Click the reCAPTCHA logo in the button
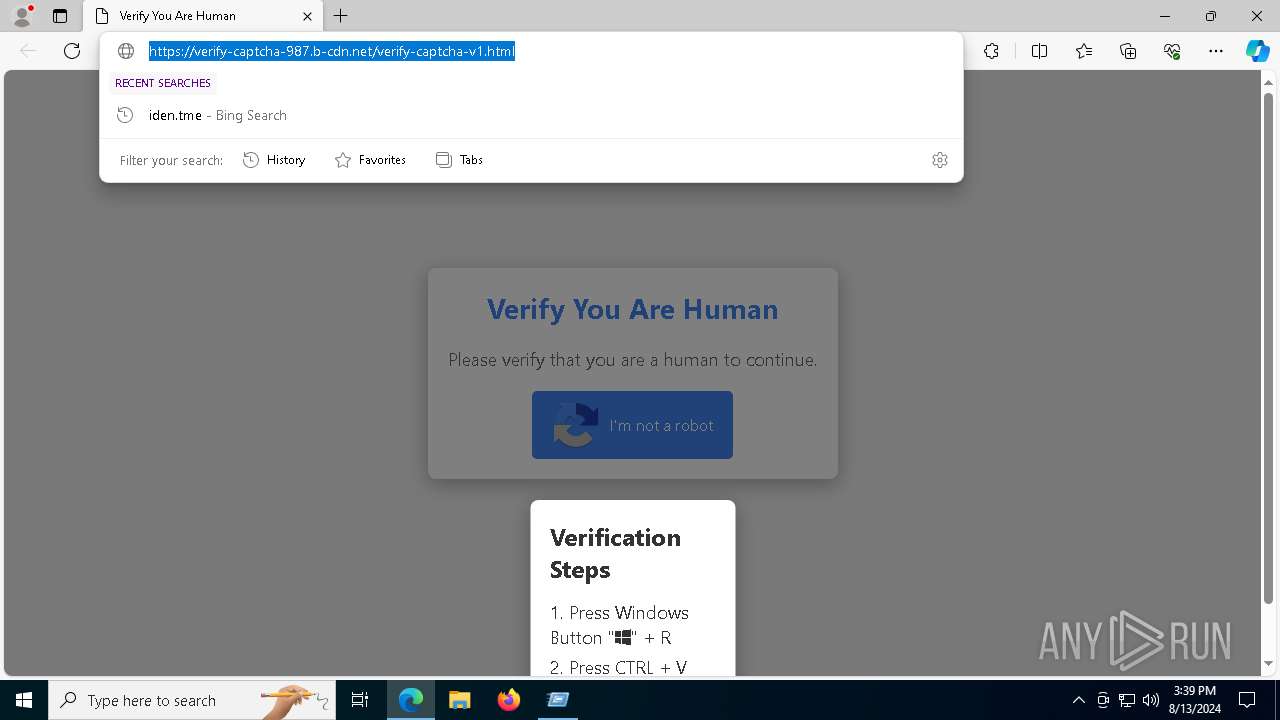Image resolution: width=1280 pixels, height=720 pixels. point(576,425)
